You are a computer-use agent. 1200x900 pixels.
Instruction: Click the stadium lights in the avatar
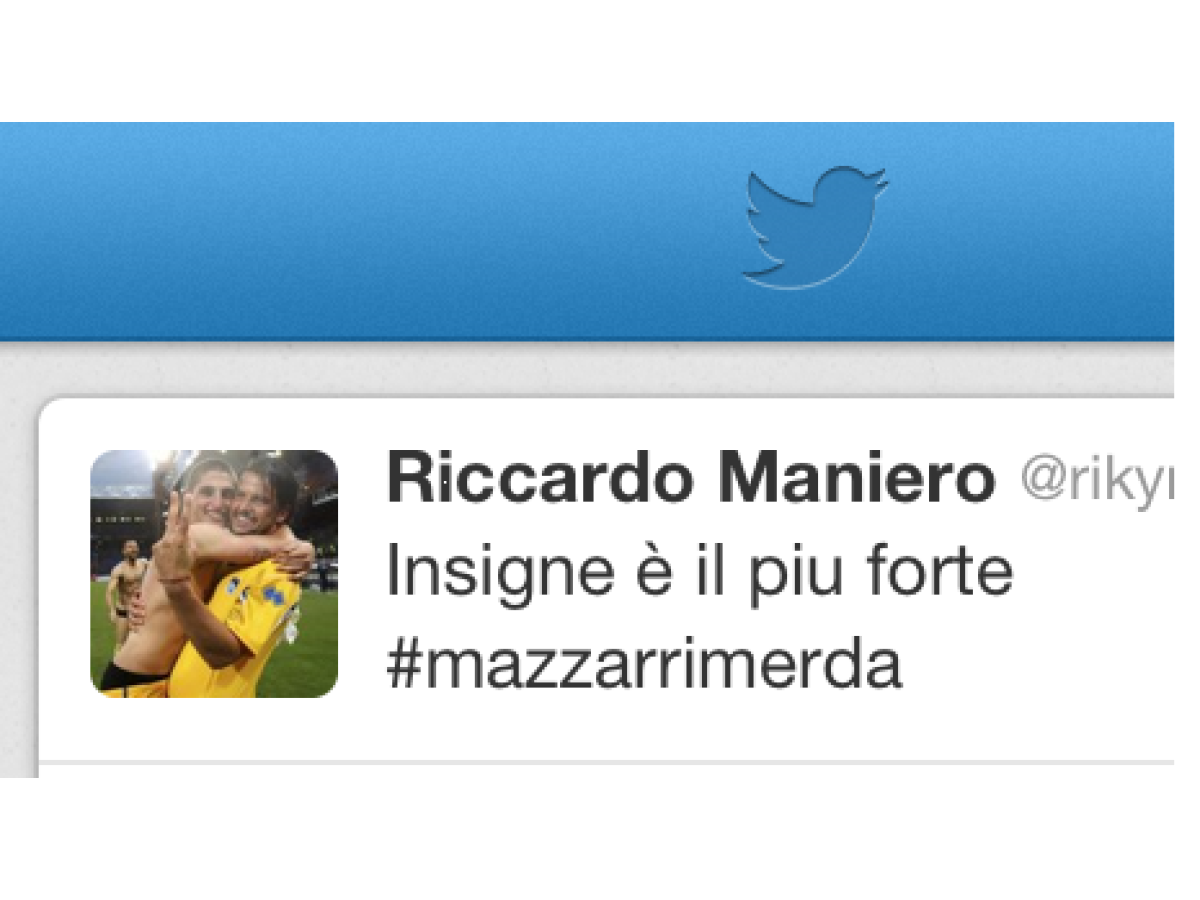pyautogui.click(x=160, y=466)
